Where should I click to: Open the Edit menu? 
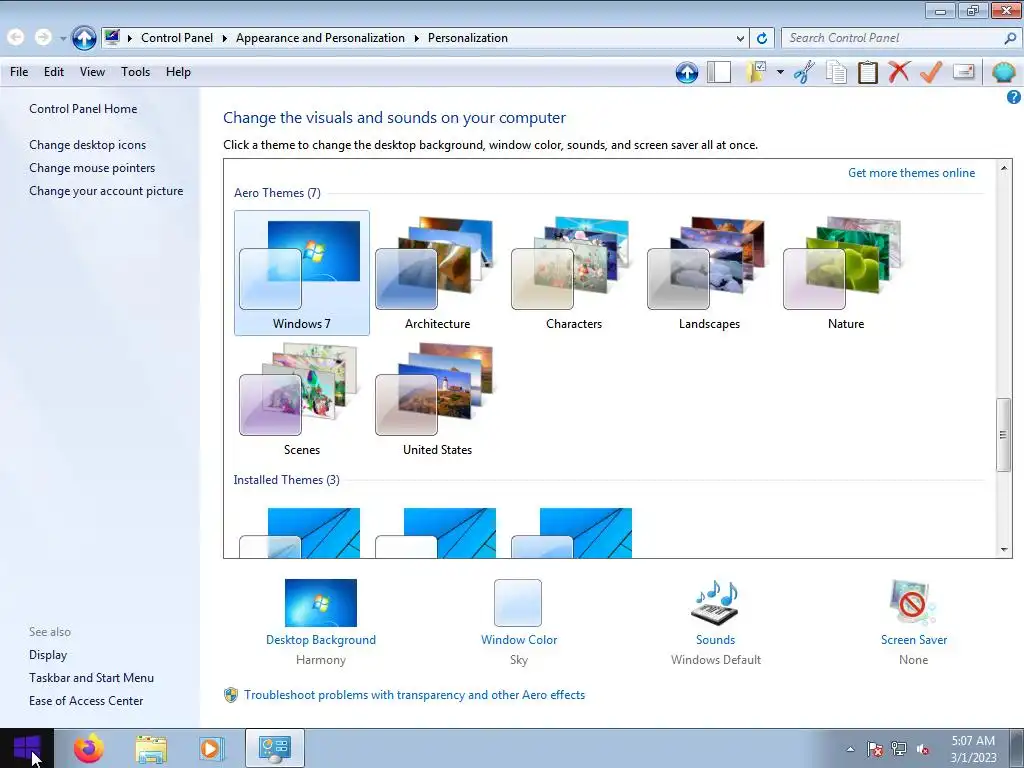(54, 72)
